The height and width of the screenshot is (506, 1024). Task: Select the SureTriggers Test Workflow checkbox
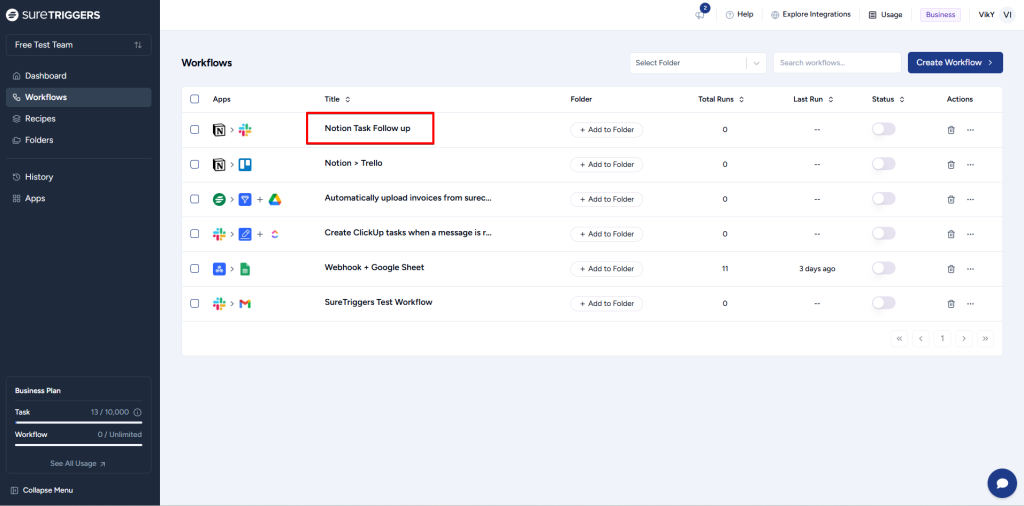[194, 303]
